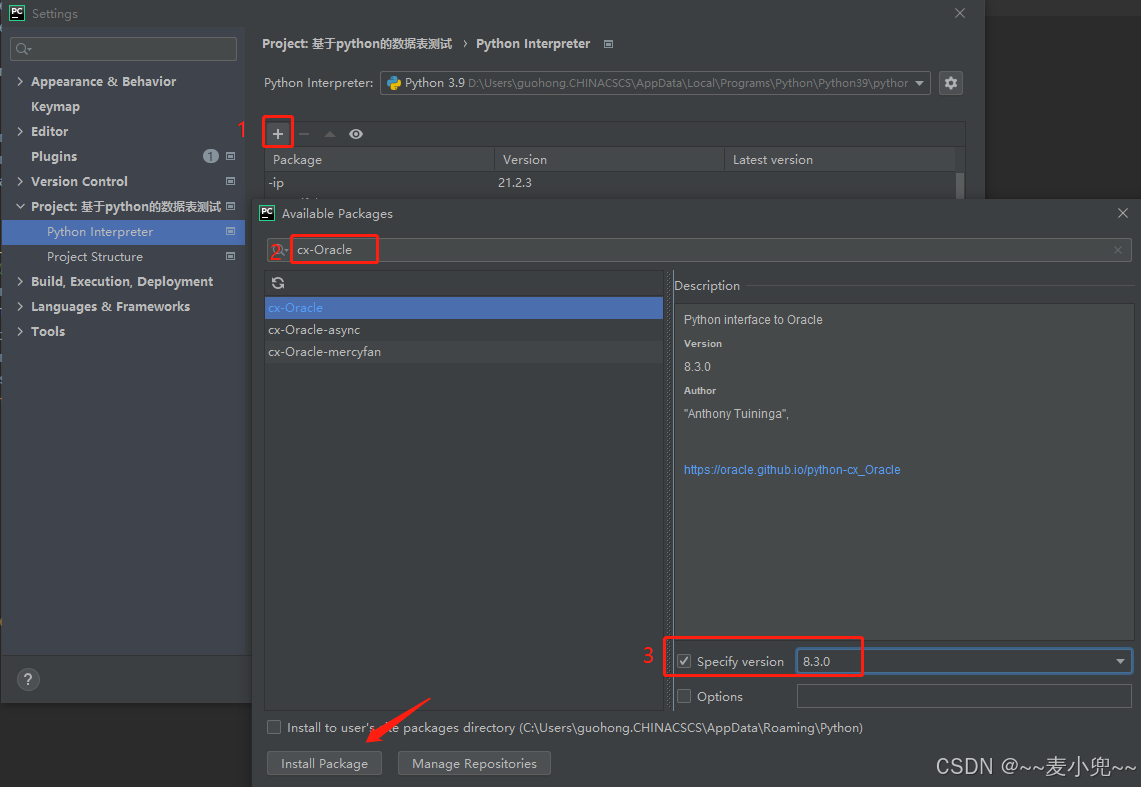Click the minus uninstall package icon
This screenshot has height=787, width=1141.
click(x=304, y=134)
